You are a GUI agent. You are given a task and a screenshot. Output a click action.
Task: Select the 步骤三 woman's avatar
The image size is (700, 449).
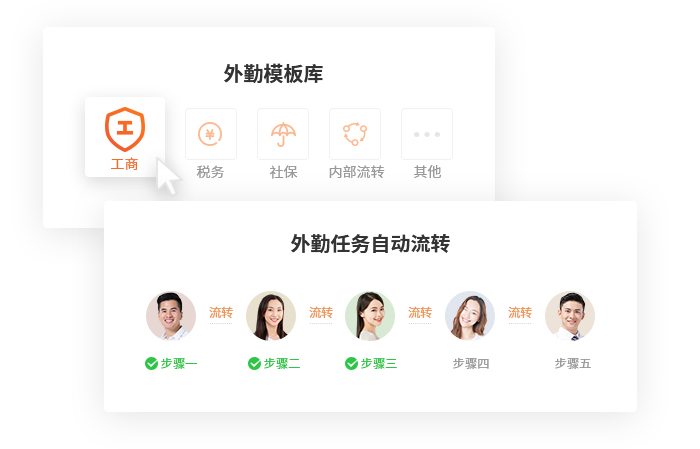[x=370, y=316]
